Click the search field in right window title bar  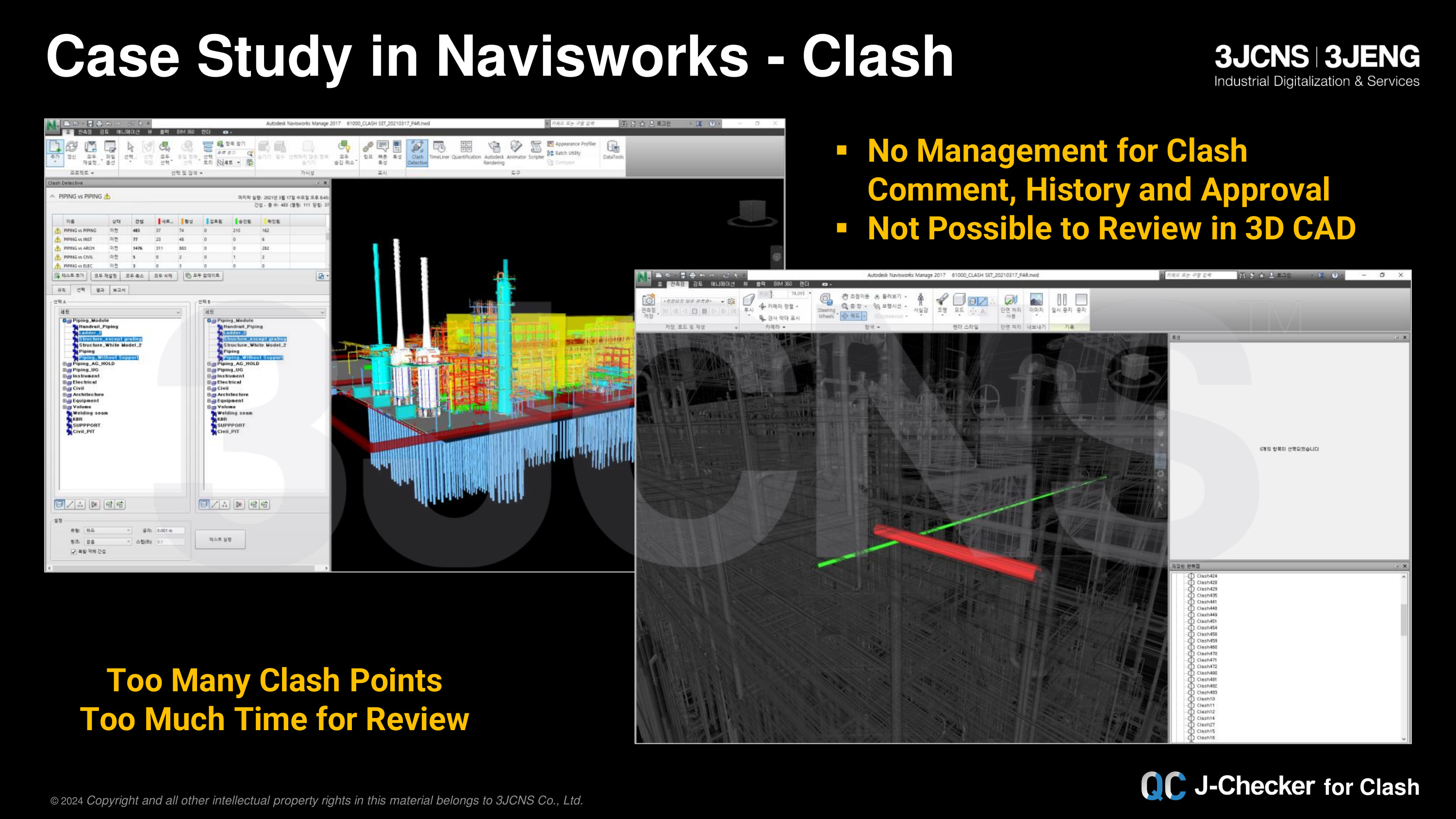click(x=1201, y=275)
